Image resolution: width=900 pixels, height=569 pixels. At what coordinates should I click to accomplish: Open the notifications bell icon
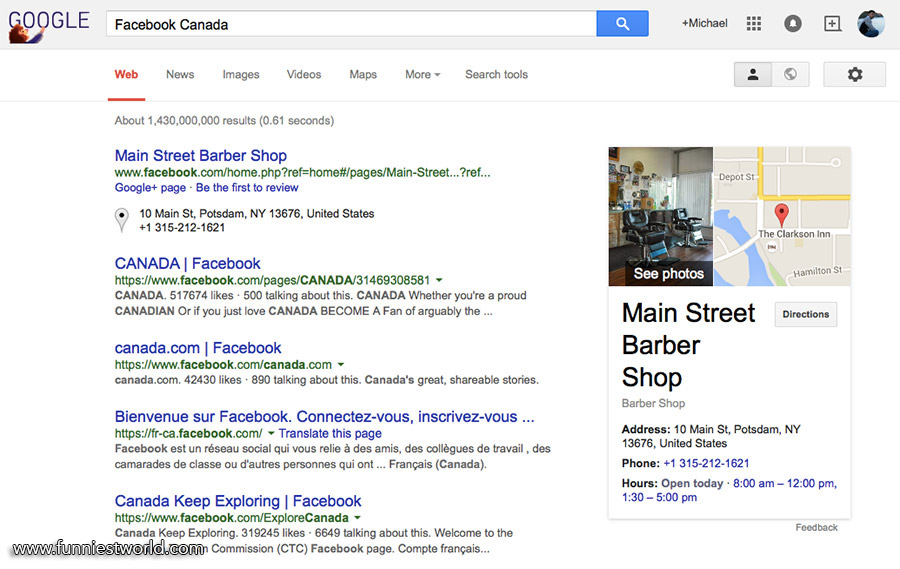click(x=793, y=24)
